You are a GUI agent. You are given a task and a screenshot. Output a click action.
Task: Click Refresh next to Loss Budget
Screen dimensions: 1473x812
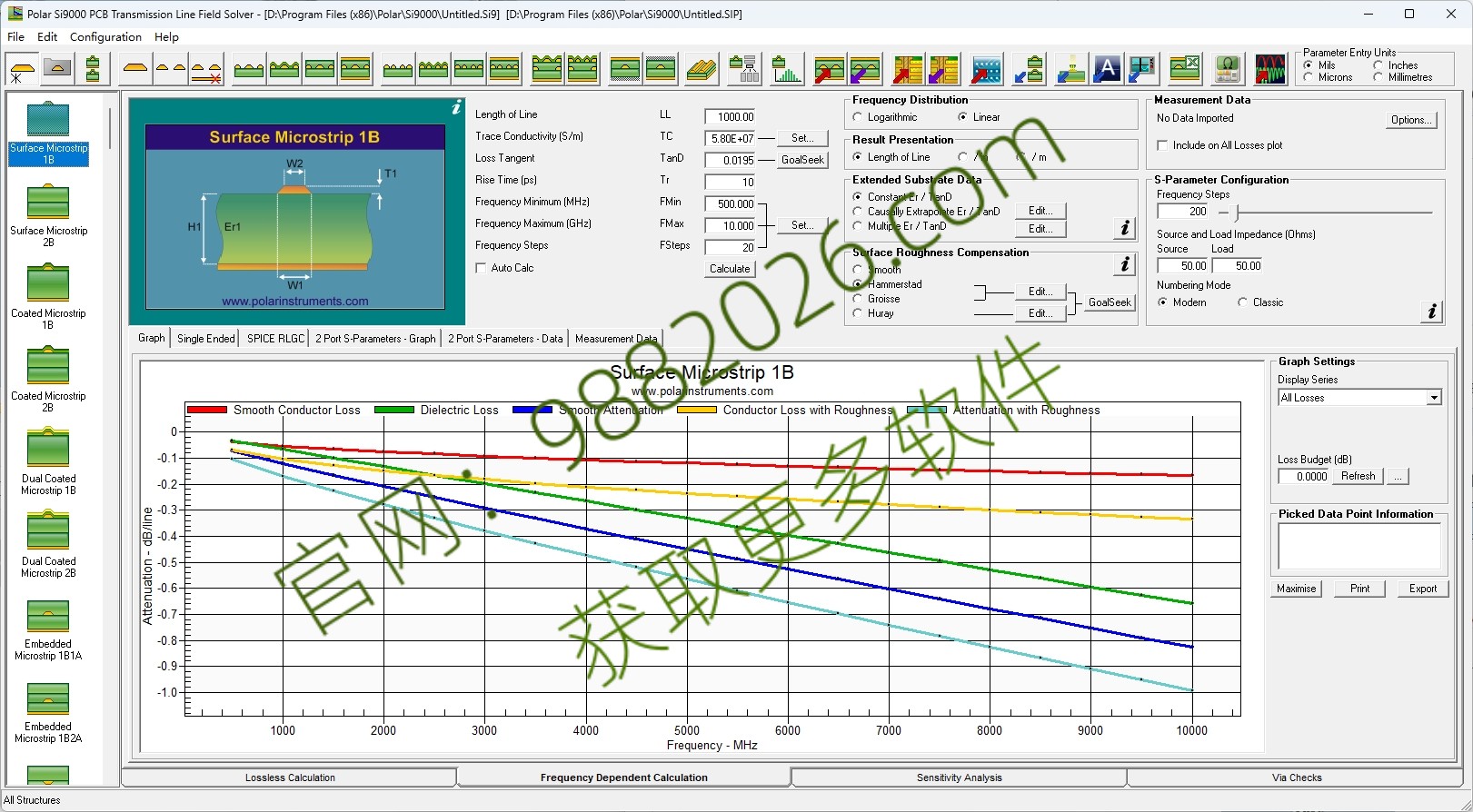coord(1358,476)
